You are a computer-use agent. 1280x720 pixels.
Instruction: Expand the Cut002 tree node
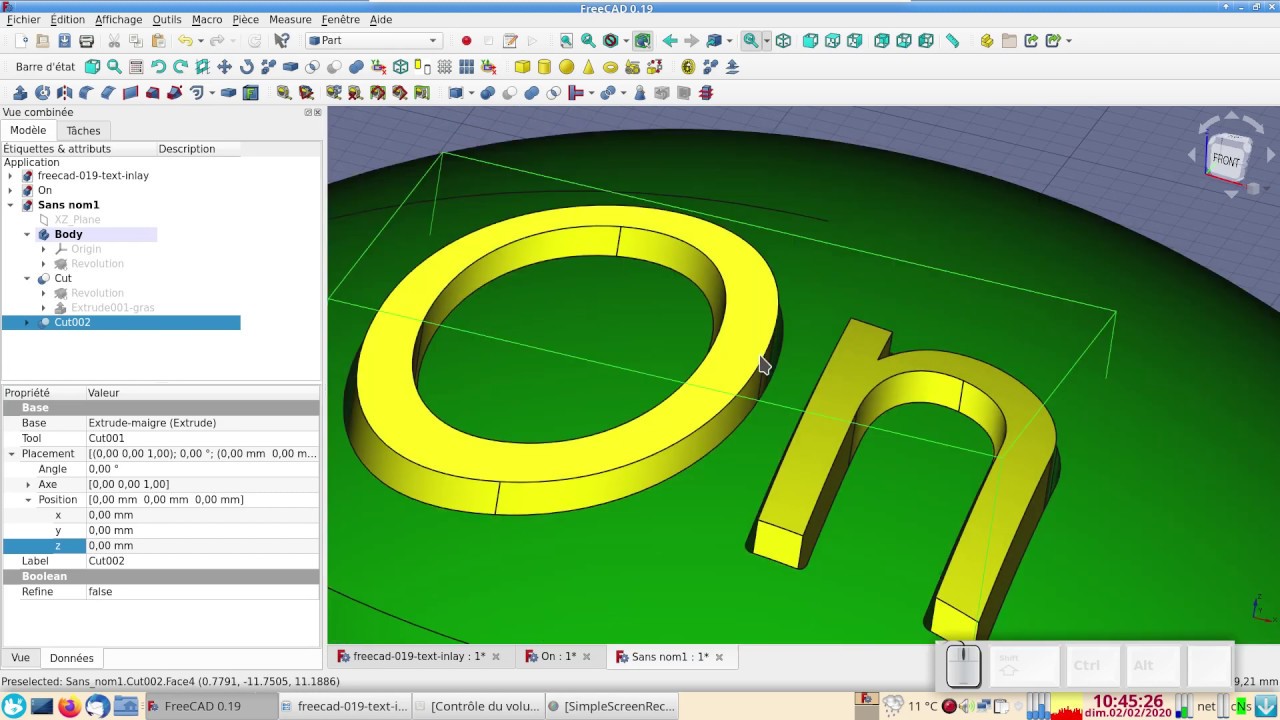coord(27,322)
